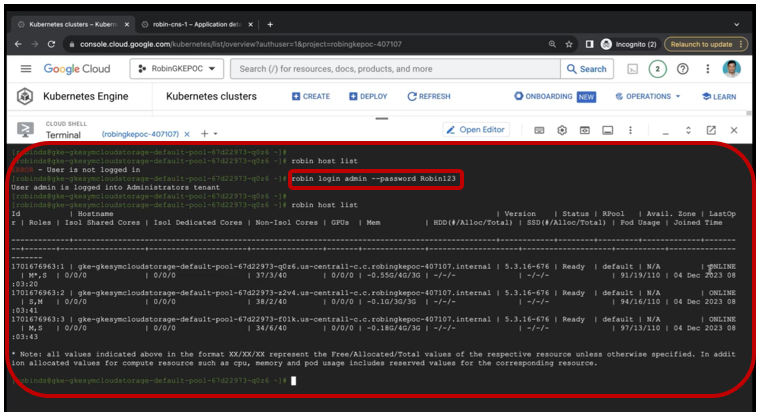Viewport: 761px width, 418px height.
Task: Click CREATE cluster button
Action: [311, 97]
